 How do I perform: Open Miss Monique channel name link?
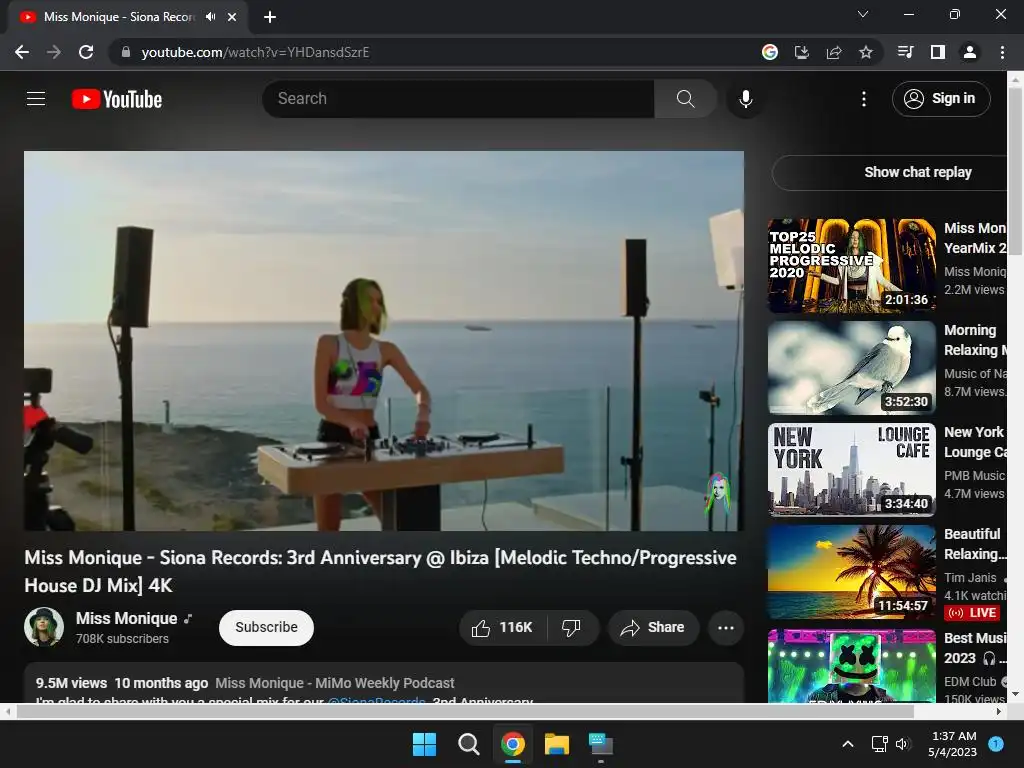click(127, 618)
